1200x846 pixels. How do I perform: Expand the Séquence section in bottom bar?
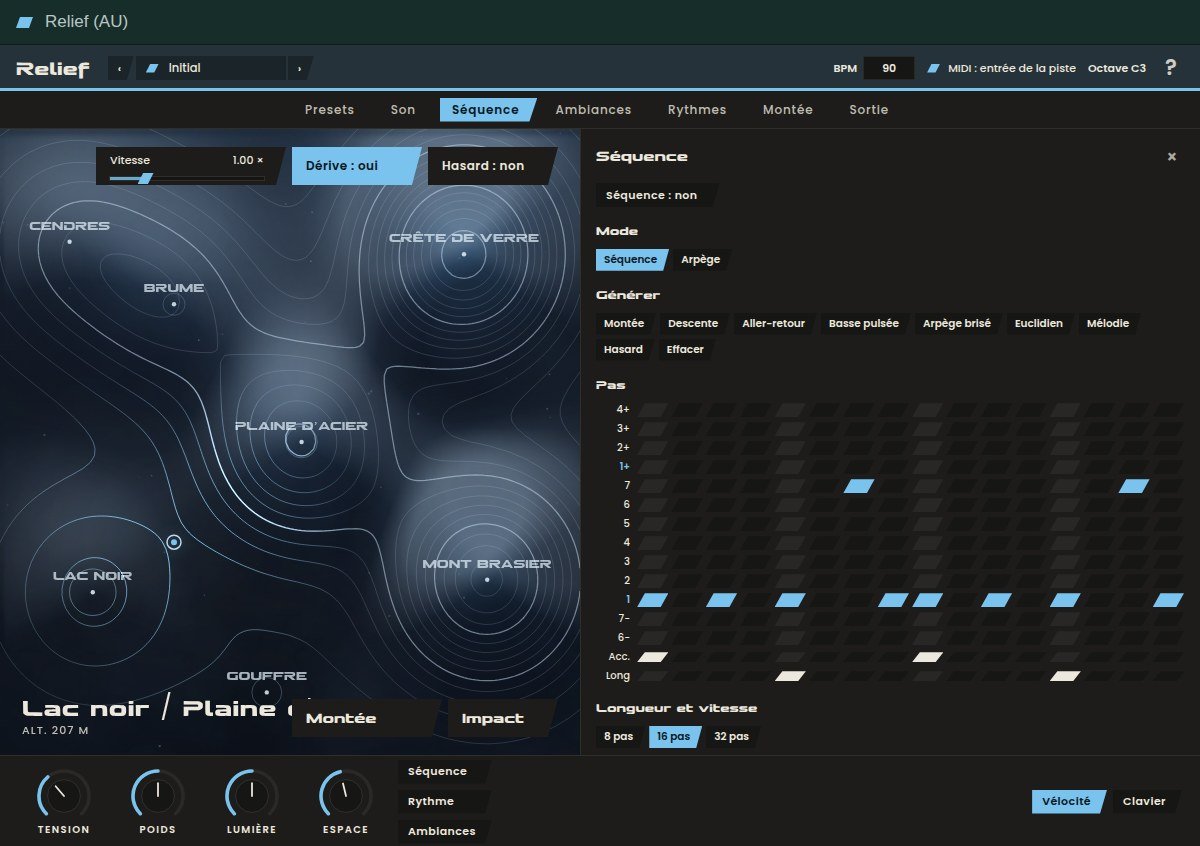click(x=445, y=772)
